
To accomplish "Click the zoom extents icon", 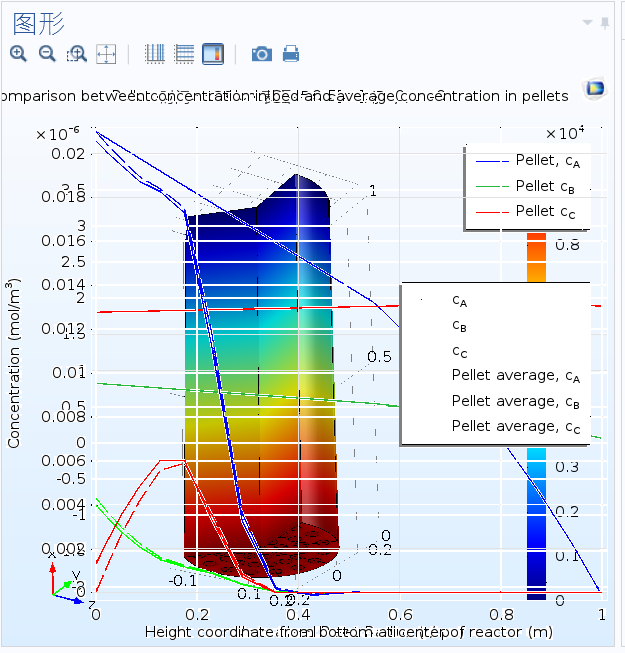I will tap(106, 54).
